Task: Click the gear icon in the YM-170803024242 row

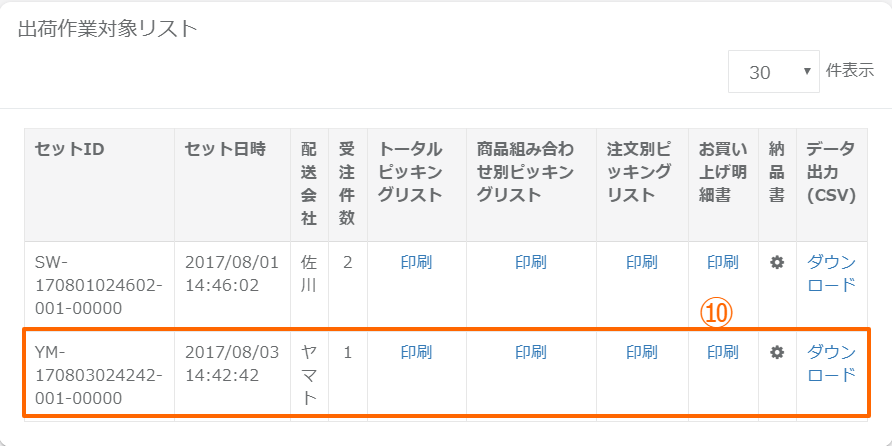Action: (x=777, y=352)
